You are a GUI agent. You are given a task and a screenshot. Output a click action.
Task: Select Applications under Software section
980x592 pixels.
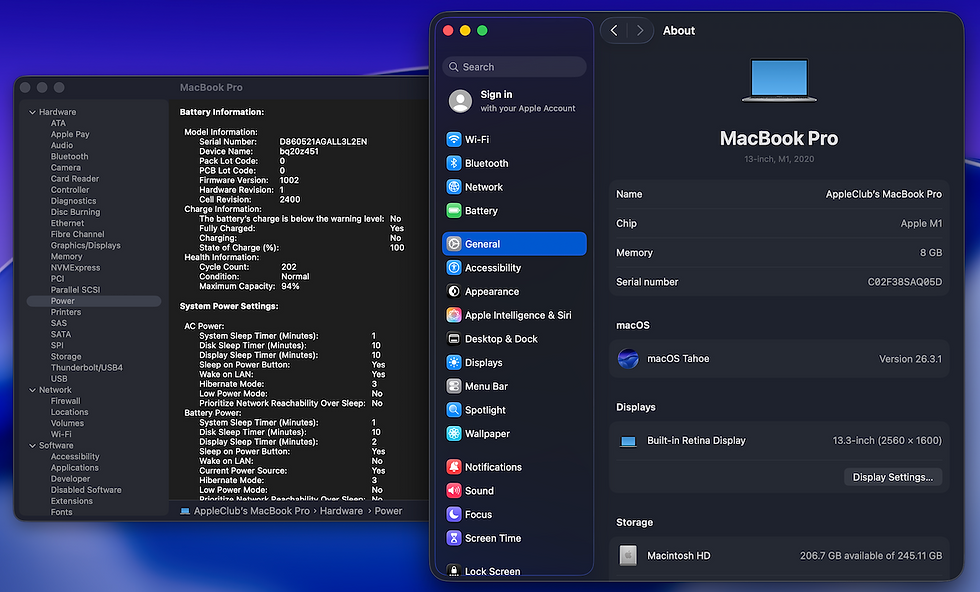[74, 468]
